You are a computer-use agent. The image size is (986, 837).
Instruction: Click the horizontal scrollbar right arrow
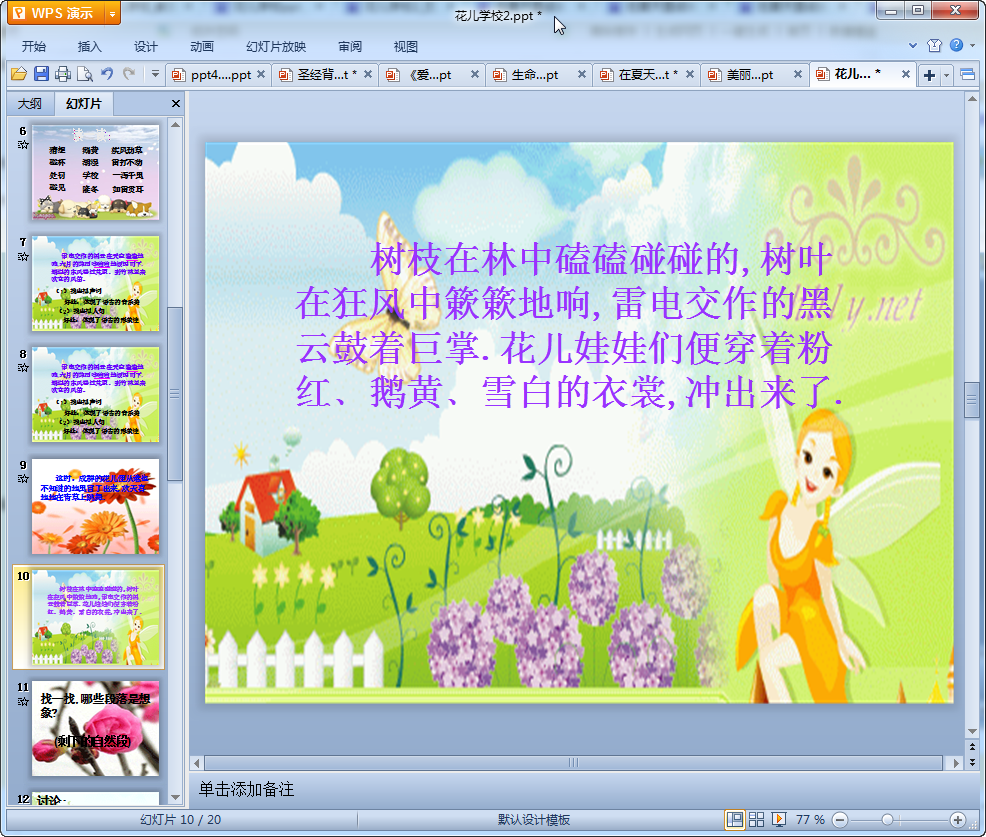[x=956, y=763]
